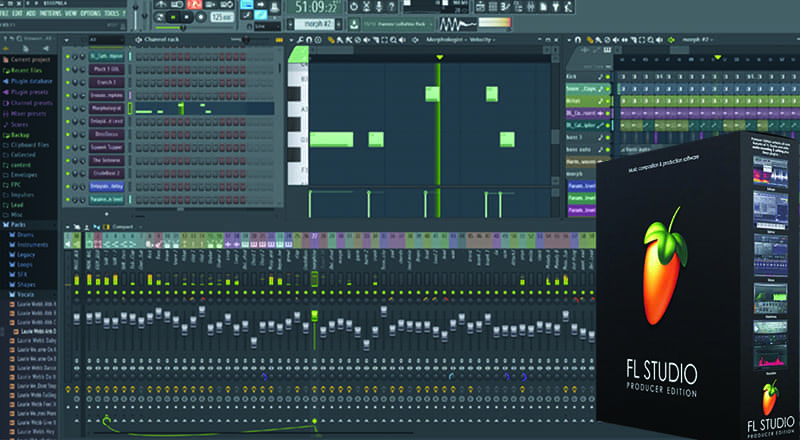The image size is (800, 440).
Task: Click the transport record button
Action: [199, 17]
